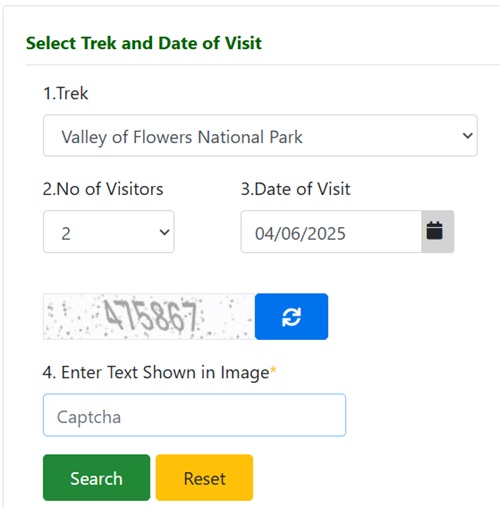The height and width of the screenshot is (508, 500).
Task: Click the distorted captcha number image
Action: [x=149, y=316]
